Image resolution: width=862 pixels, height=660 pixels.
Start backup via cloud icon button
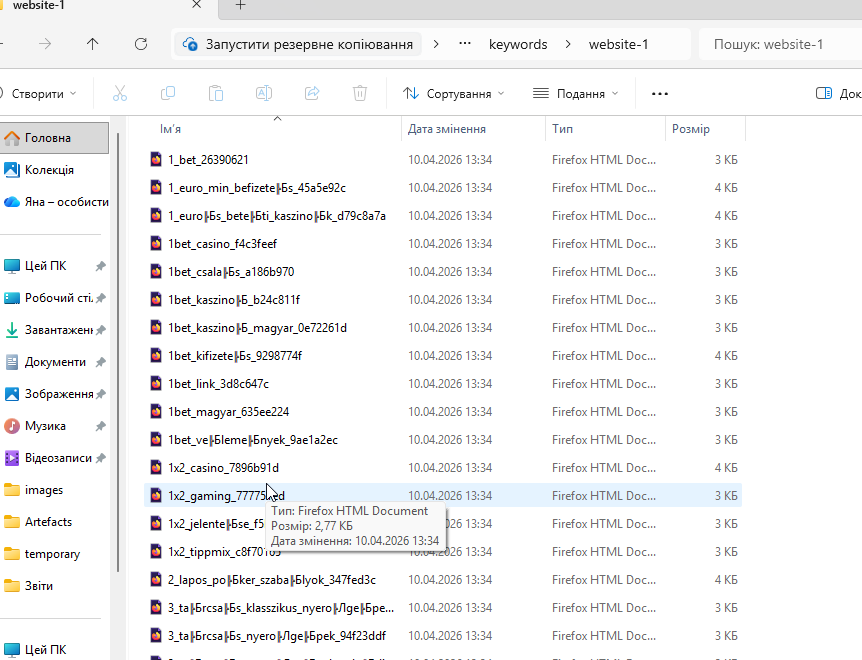tap(298, 44)
